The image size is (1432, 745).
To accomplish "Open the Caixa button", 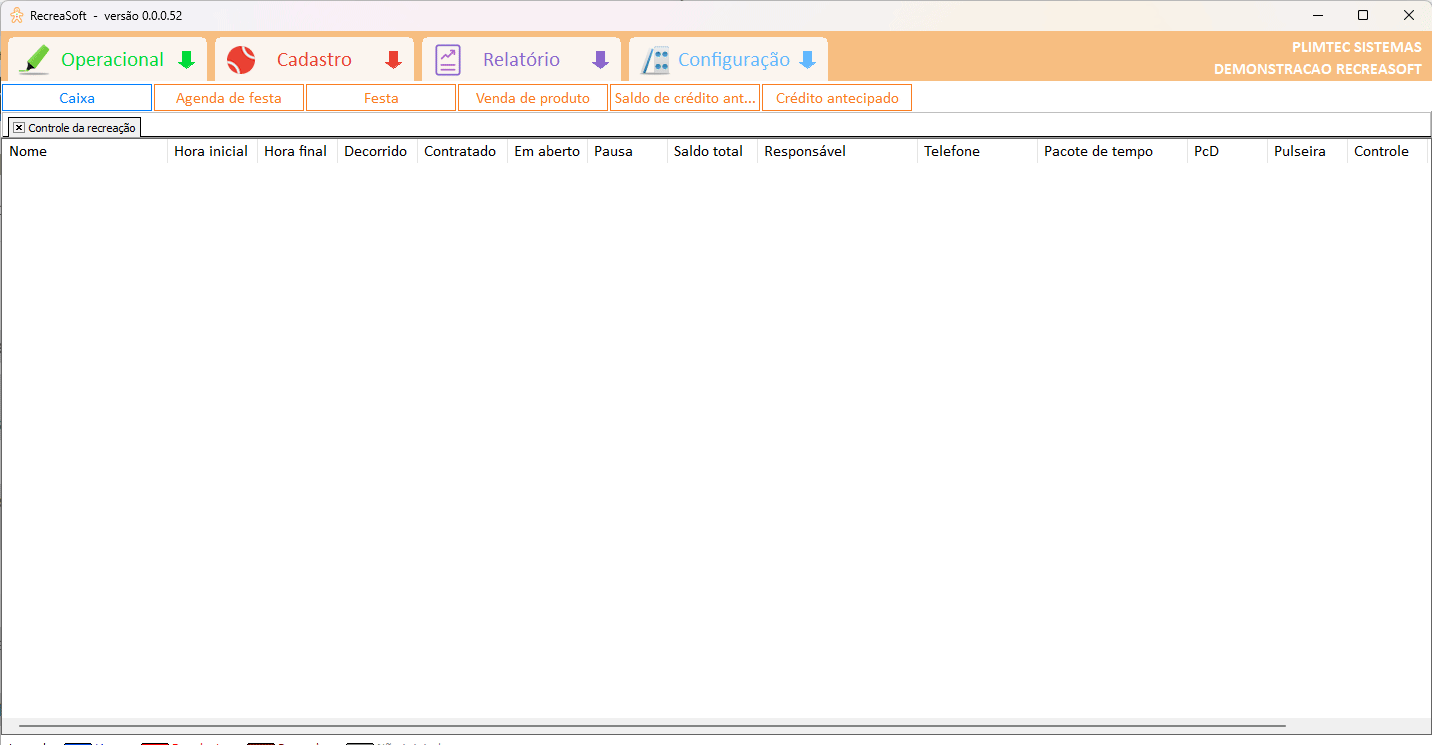I will point(77,98).
